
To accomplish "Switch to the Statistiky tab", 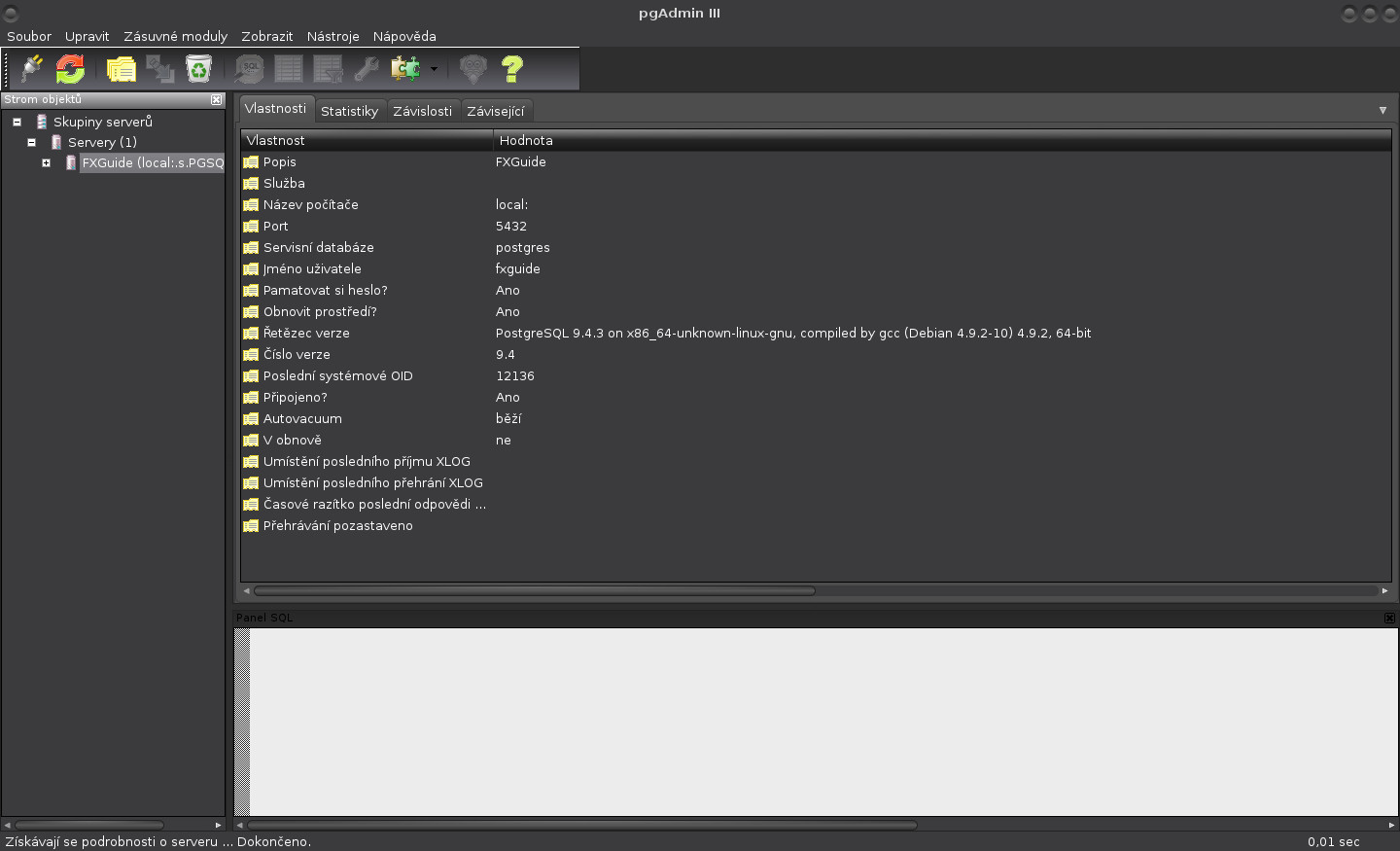I will coord(349,111).
